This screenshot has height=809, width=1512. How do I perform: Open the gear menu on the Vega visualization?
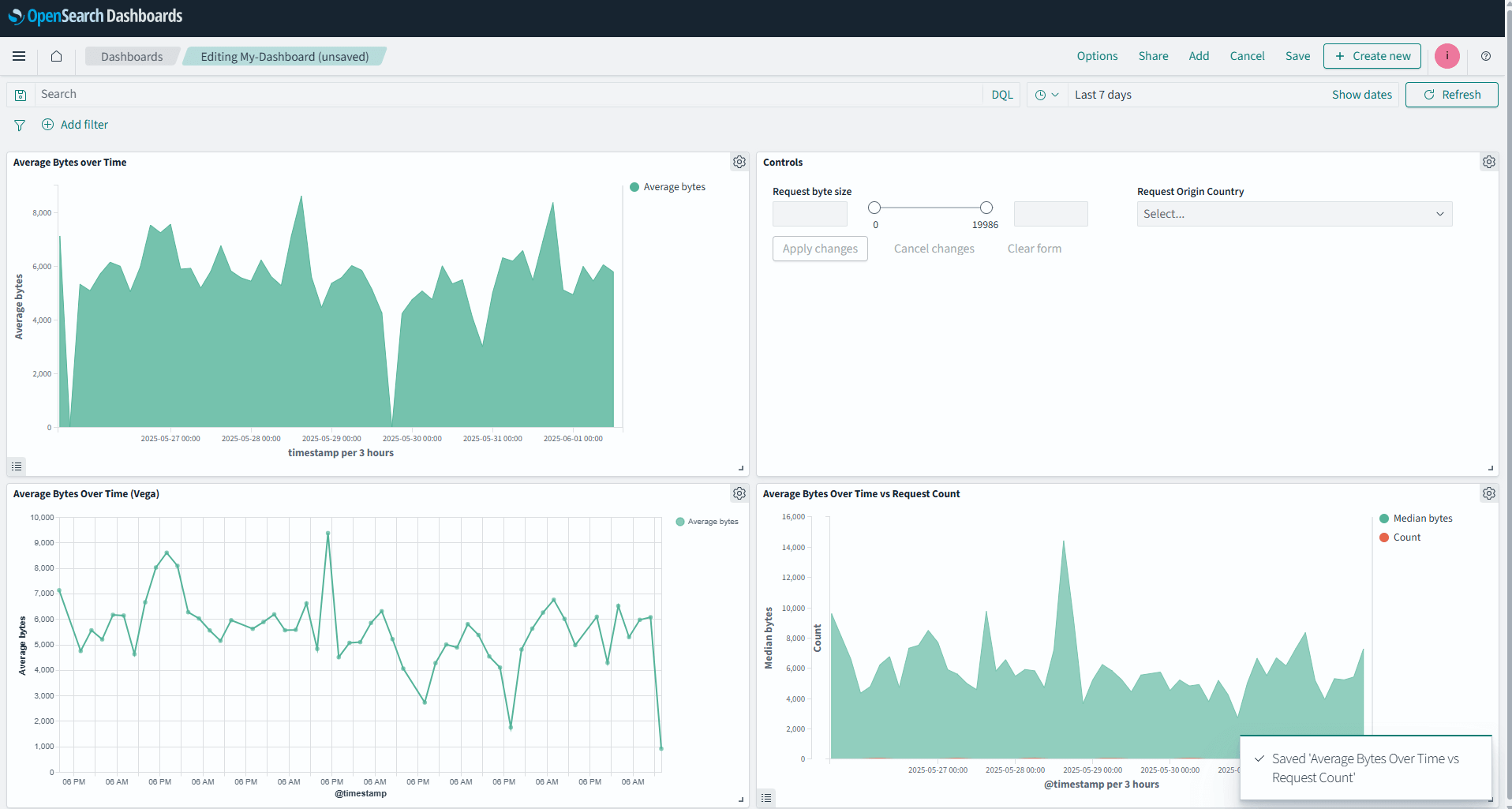coord(739,493)
